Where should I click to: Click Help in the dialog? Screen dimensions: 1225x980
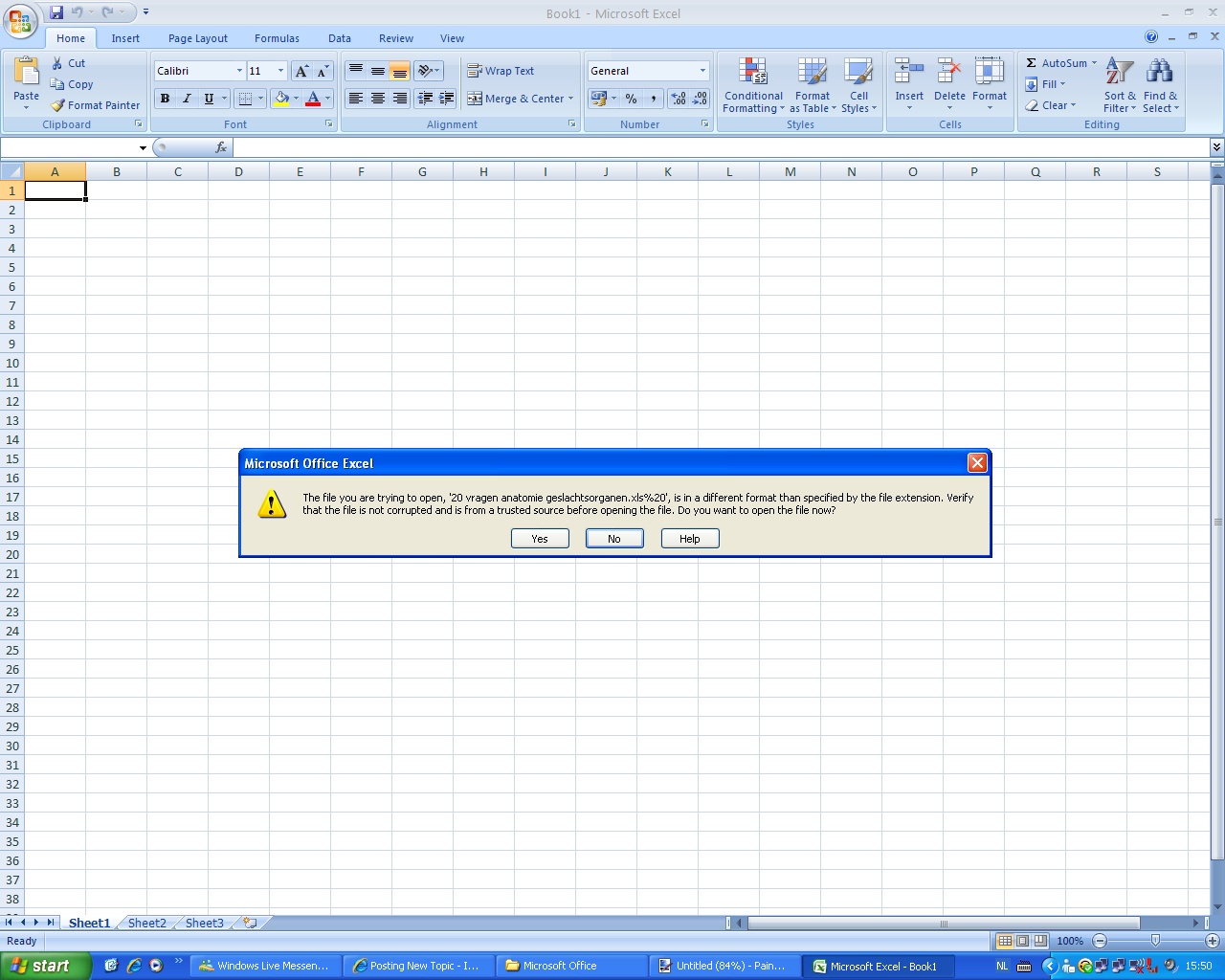[x=690, y=539]
